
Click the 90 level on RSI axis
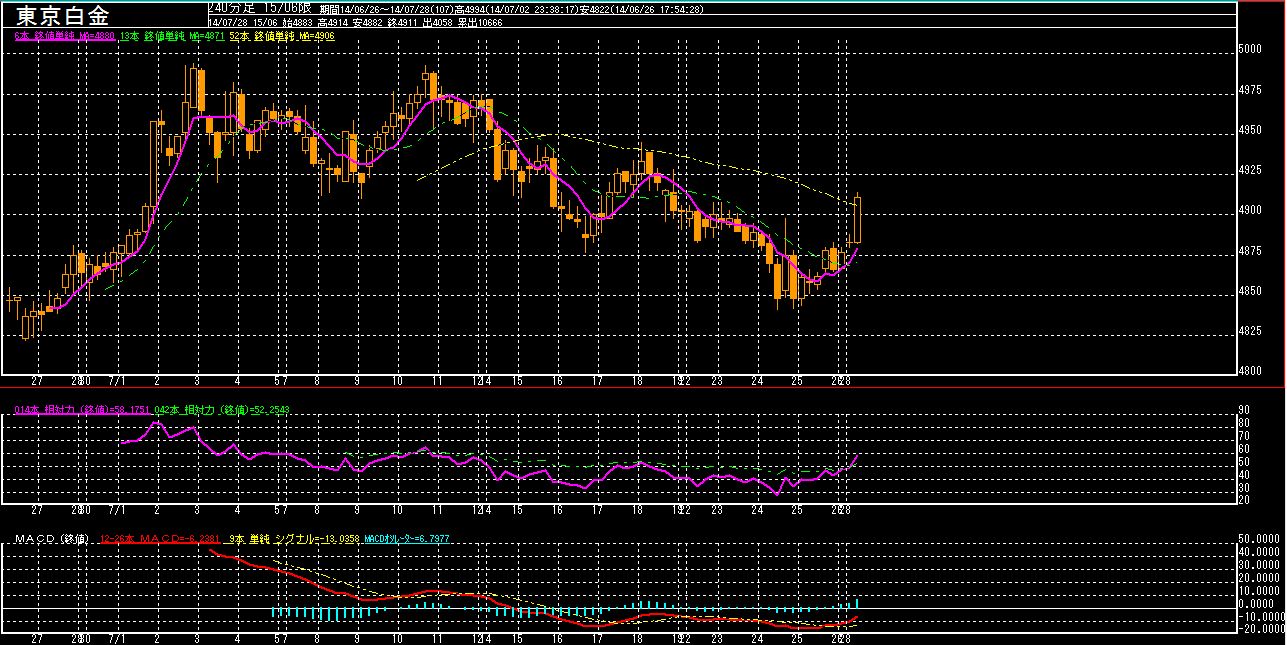[1243, 410]
